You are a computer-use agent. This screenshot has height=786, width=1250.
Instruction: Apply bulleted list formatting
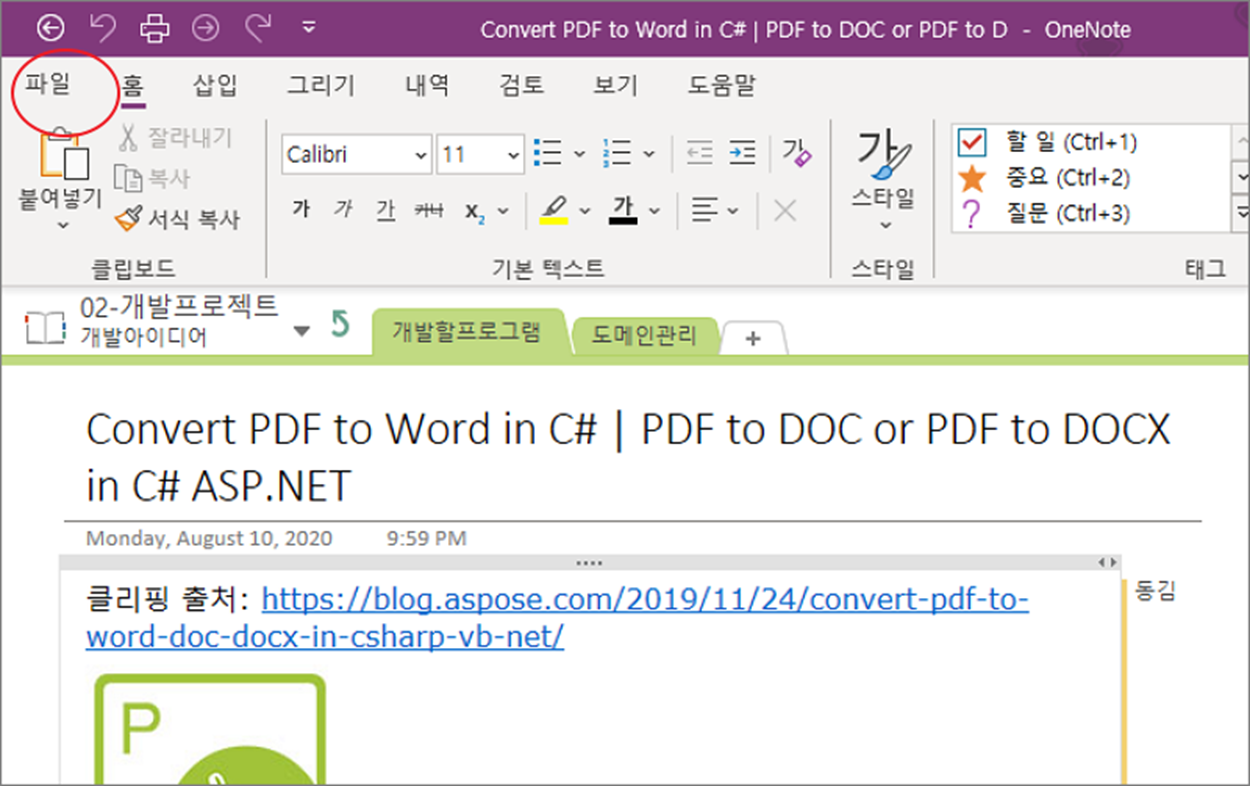click(548, 154)
